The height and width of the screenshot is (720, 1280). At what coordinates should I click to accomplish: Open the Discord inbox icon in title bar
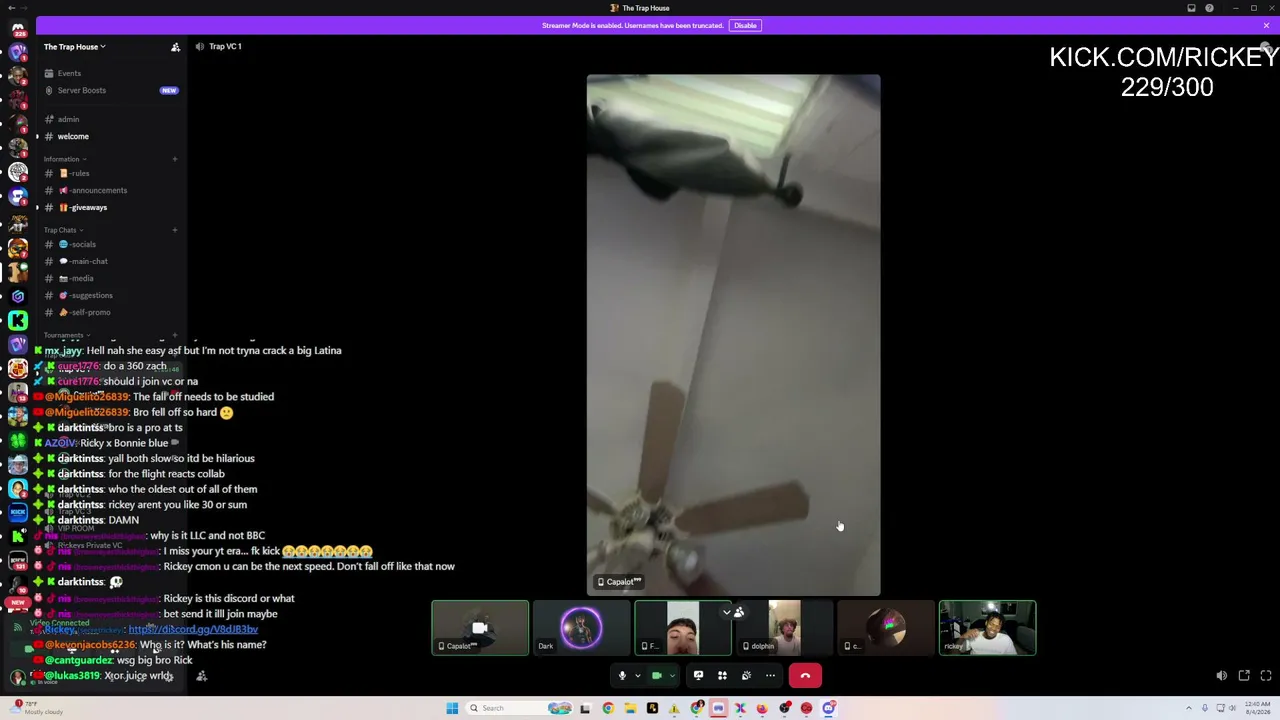point(1191,8)
